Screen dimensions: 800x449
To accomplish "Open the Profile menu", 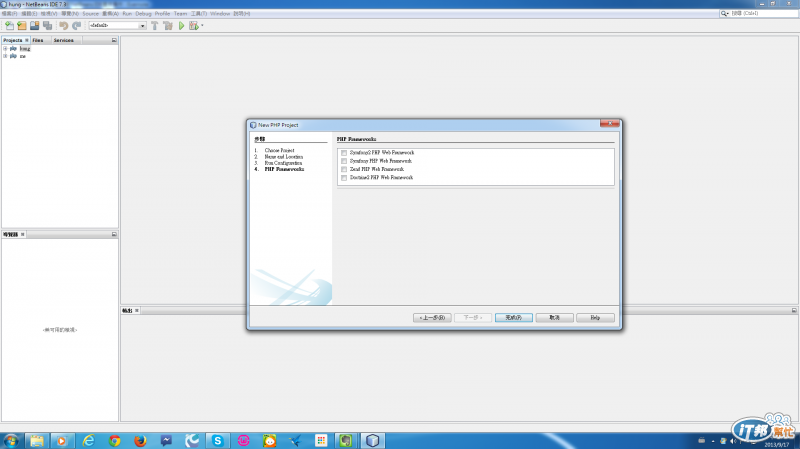I will pos(162,14).
